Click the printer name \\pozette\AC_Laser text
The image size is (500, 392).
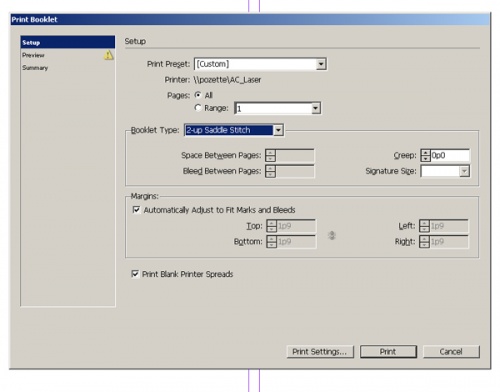click(227, 80)
